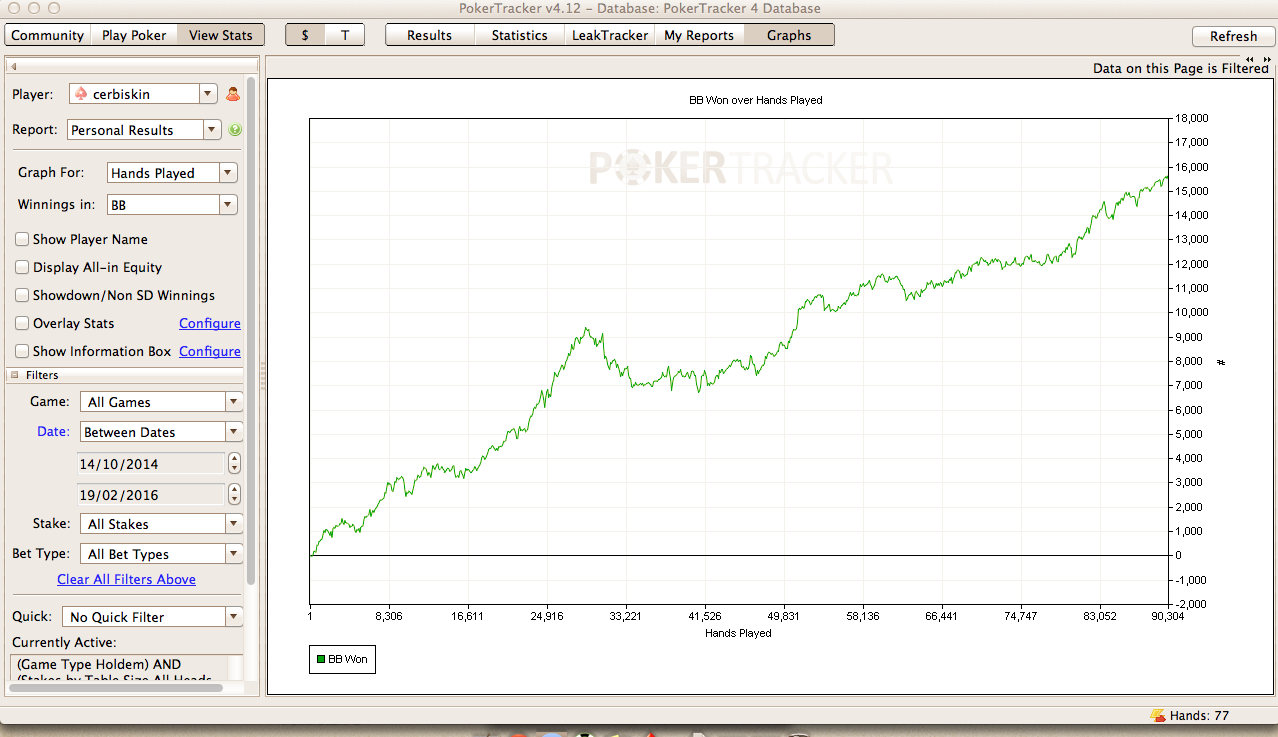Click Configure link for Overlay Stats
1278x737 pixels.
pyautogui.click(x=210, y=323)
